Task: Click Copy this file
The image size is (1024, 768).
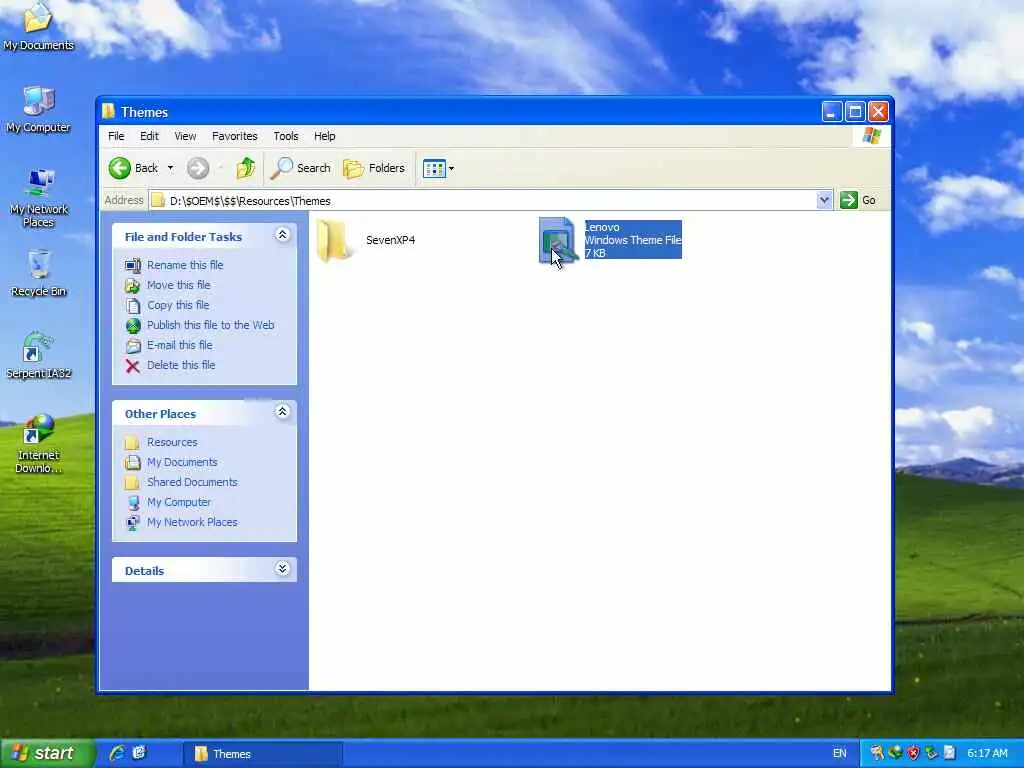Action: click(178, 305)
